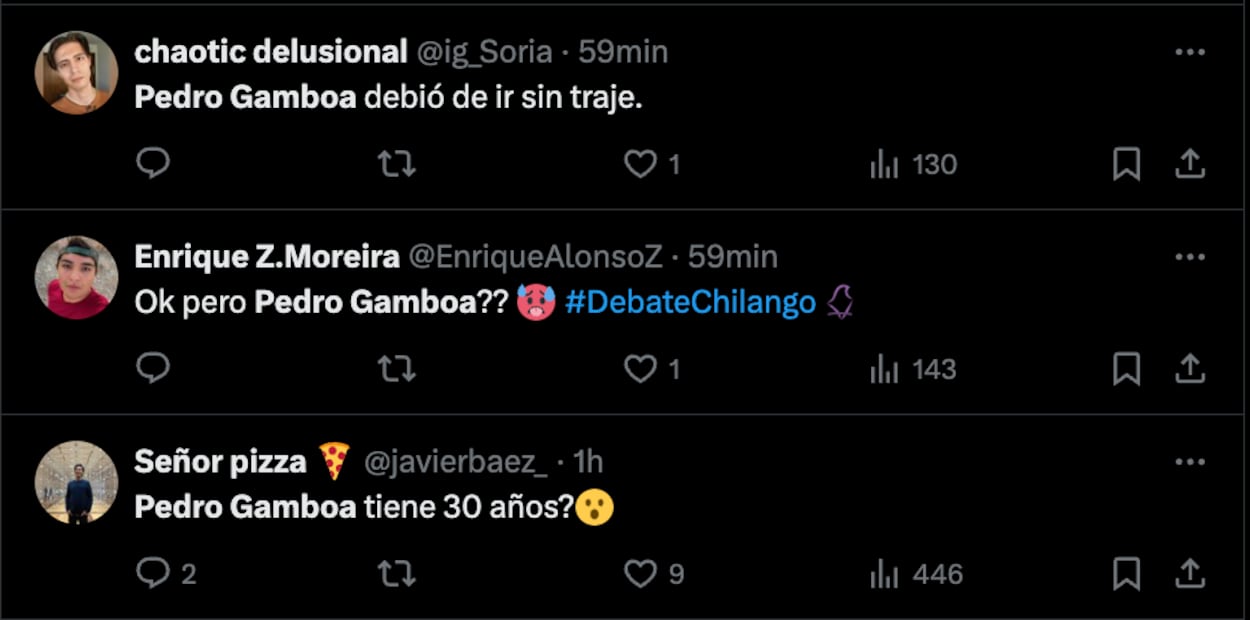Open the #DebateChilango hashtag

[x=690, y=303]
